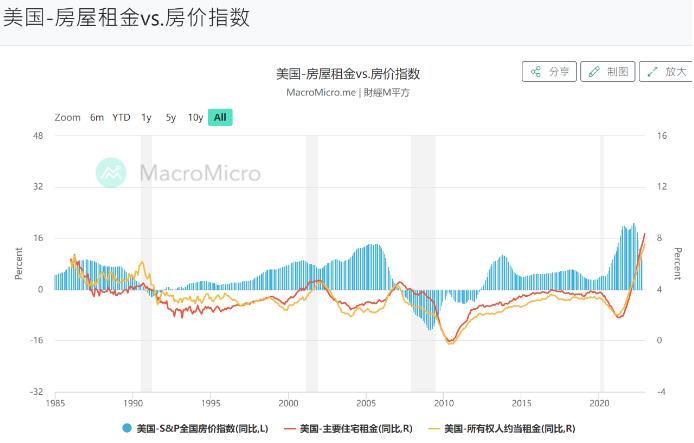Click the pencil icon in the 制图 button
Viewport: 694px width, 443px height.
[594, 72]
